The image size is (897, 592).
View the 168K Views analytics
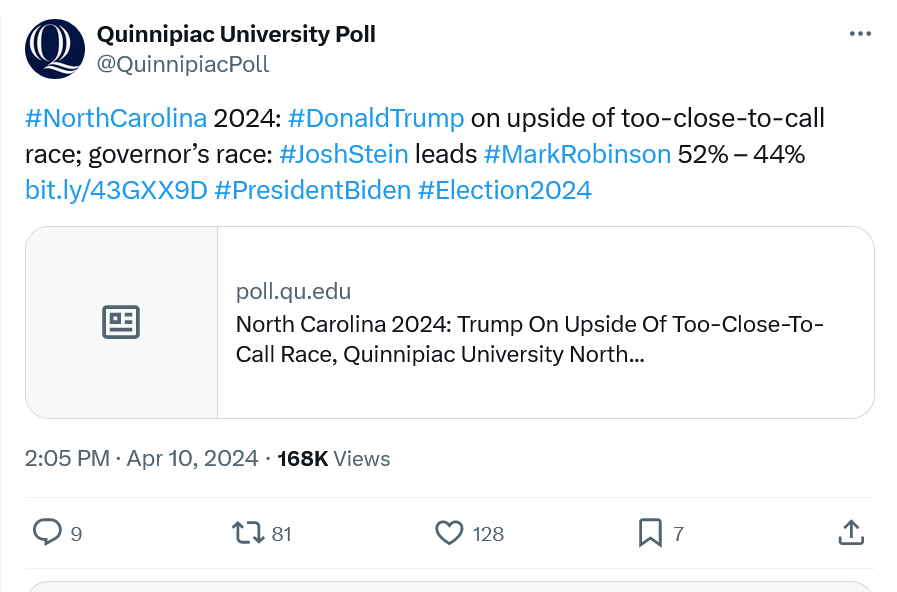pyautogui.click(x=334, y=459)
